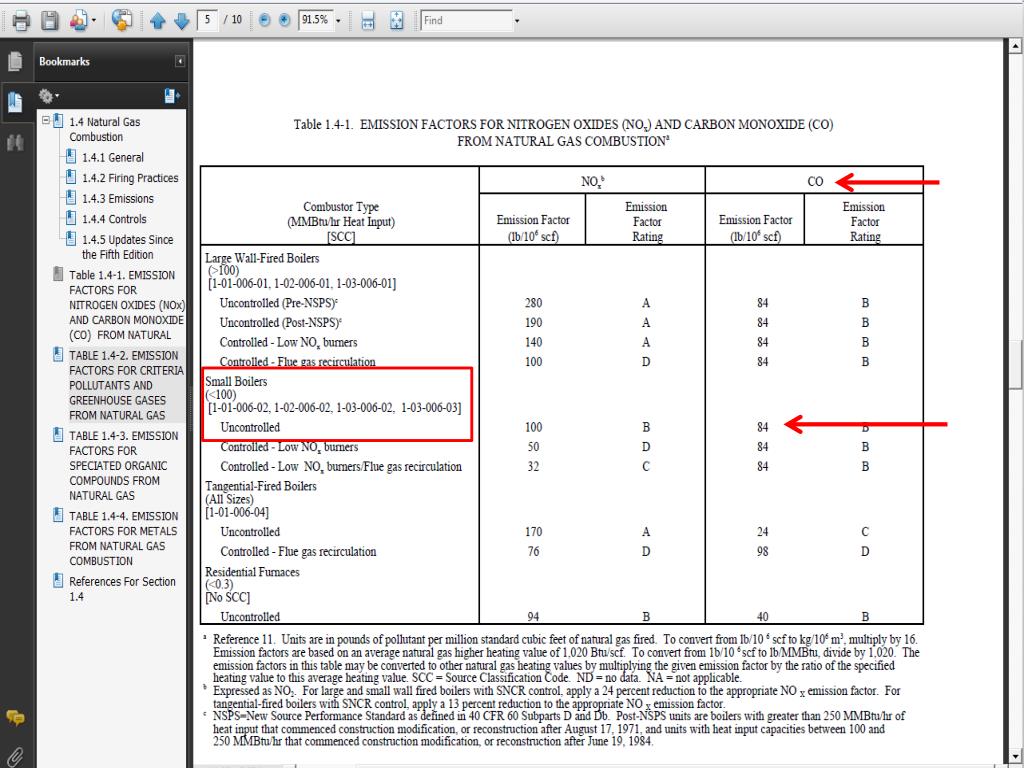Image resolution: width=1024 pixels, height=768 pixels.
Task: Go to previous page with up arrow
Action: click(x=157, y=21)
